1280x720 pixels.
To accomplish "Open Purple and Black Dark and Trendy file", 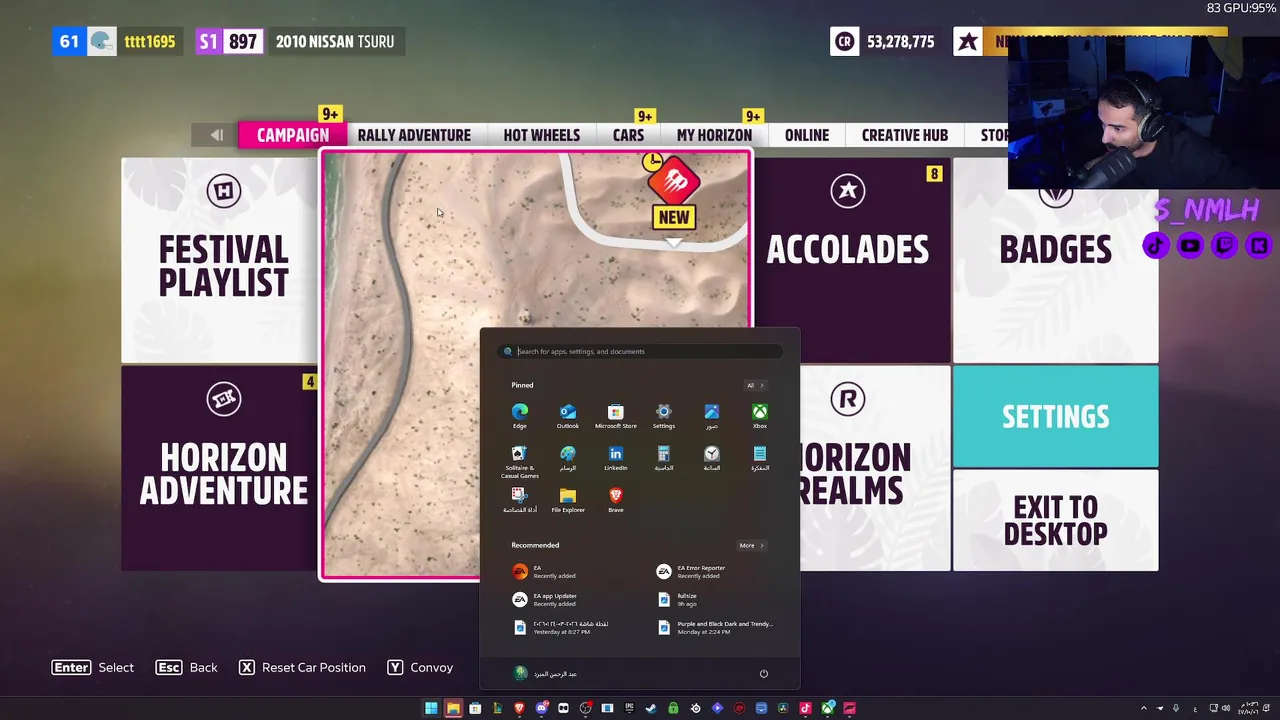I will 715,627.
